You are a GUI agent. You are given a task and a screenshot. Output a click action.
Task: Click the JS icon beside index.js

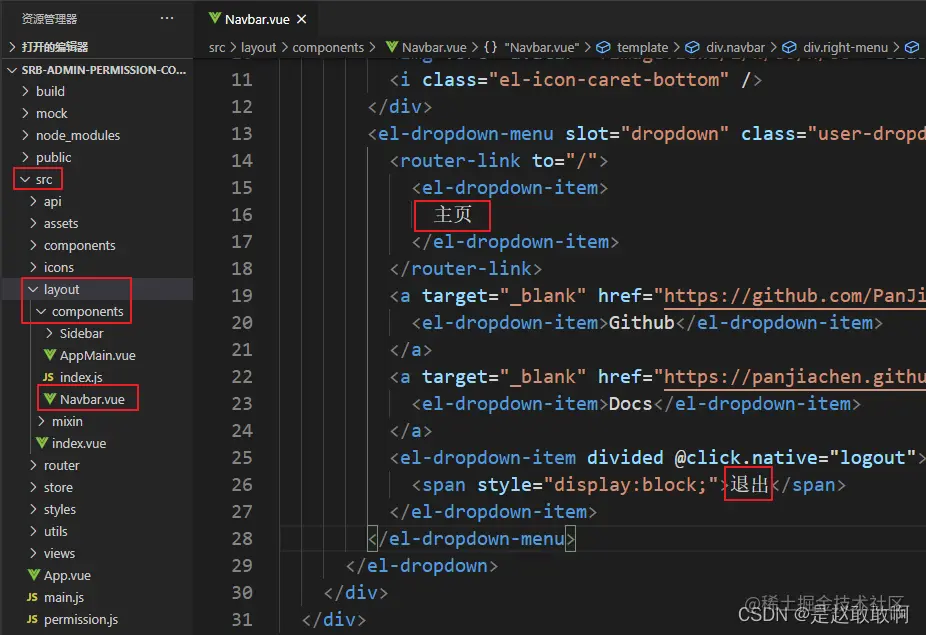point(48,377)
